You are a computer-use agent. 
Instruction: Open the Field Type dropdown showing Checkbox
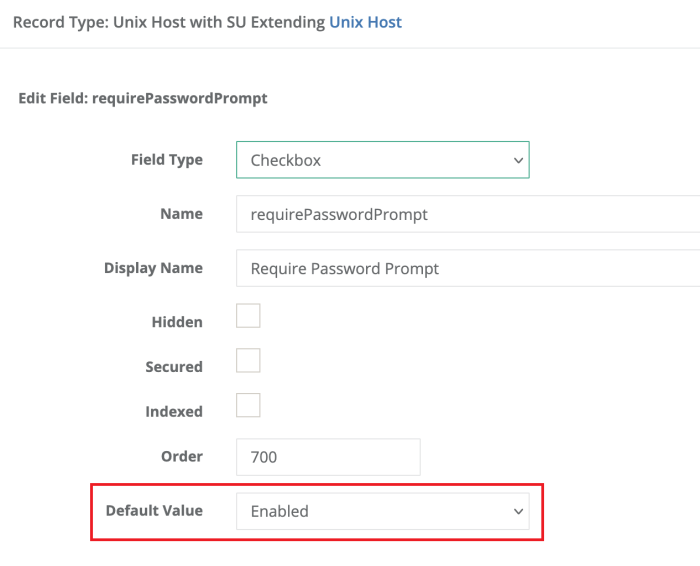pyautogui.click(x=382, y=160)
